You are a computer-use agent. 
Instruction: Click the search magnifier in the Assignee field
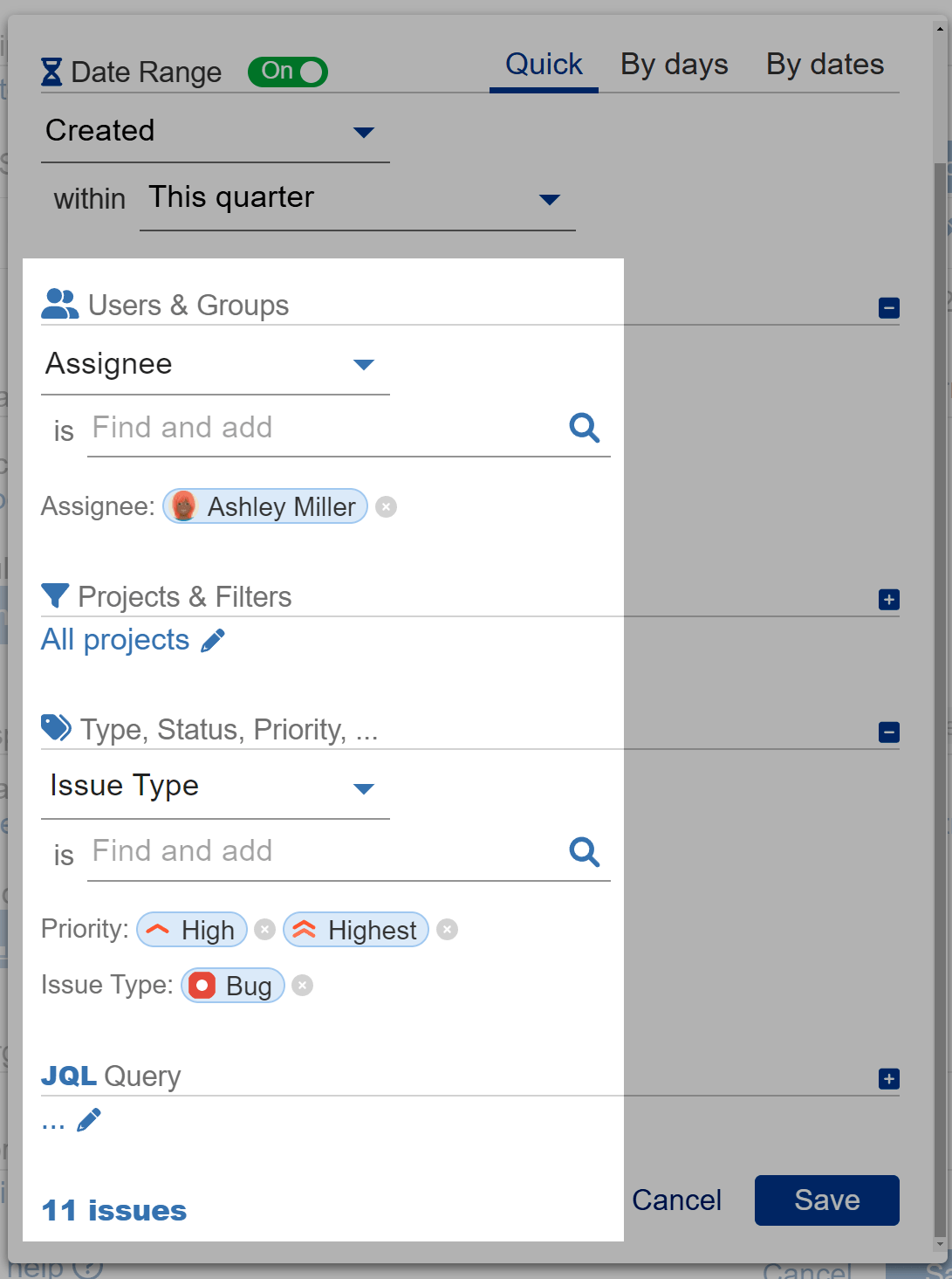[584, 428]
